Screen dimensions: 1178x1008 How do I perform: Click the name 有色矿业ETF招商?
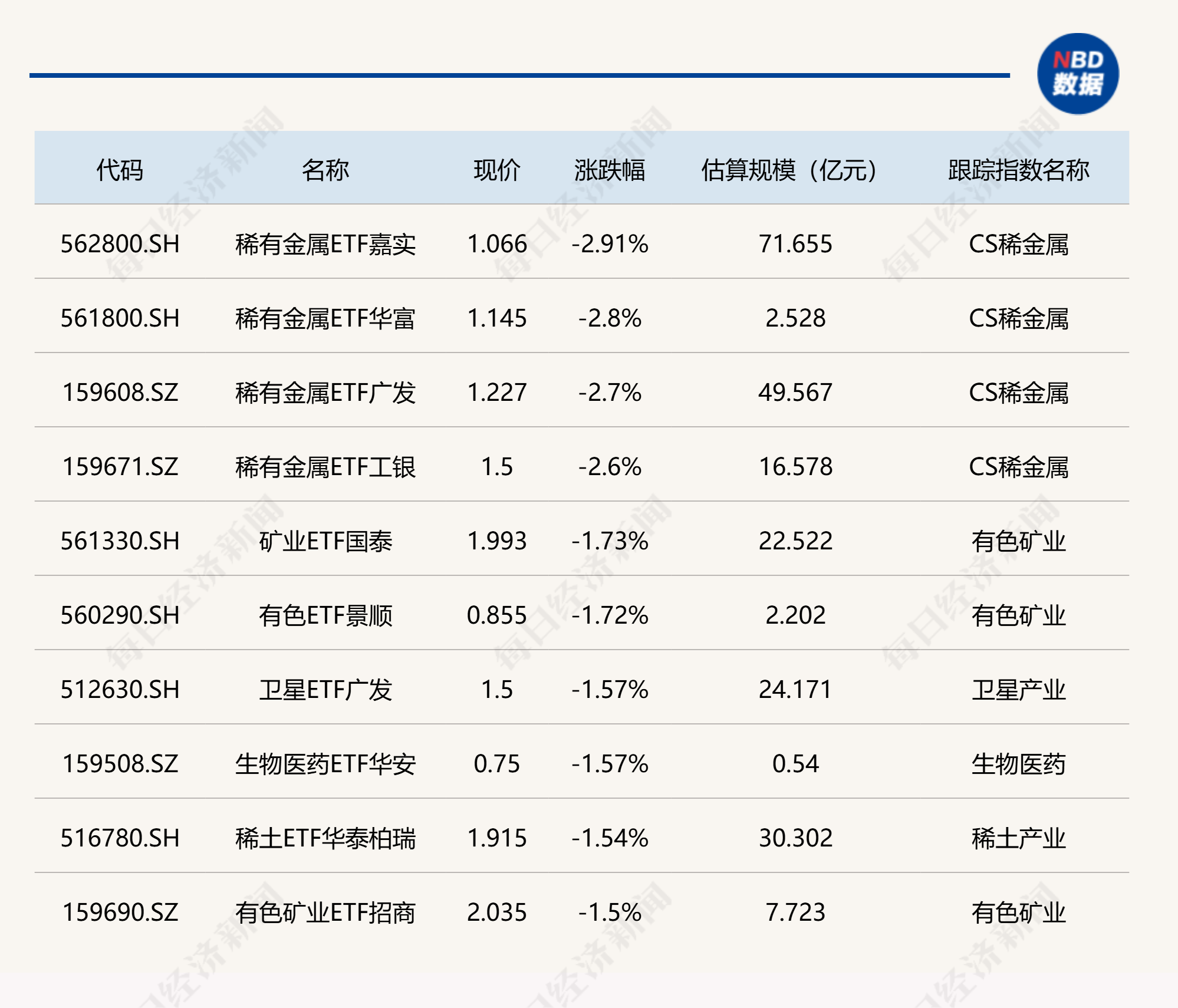[325, 913]
